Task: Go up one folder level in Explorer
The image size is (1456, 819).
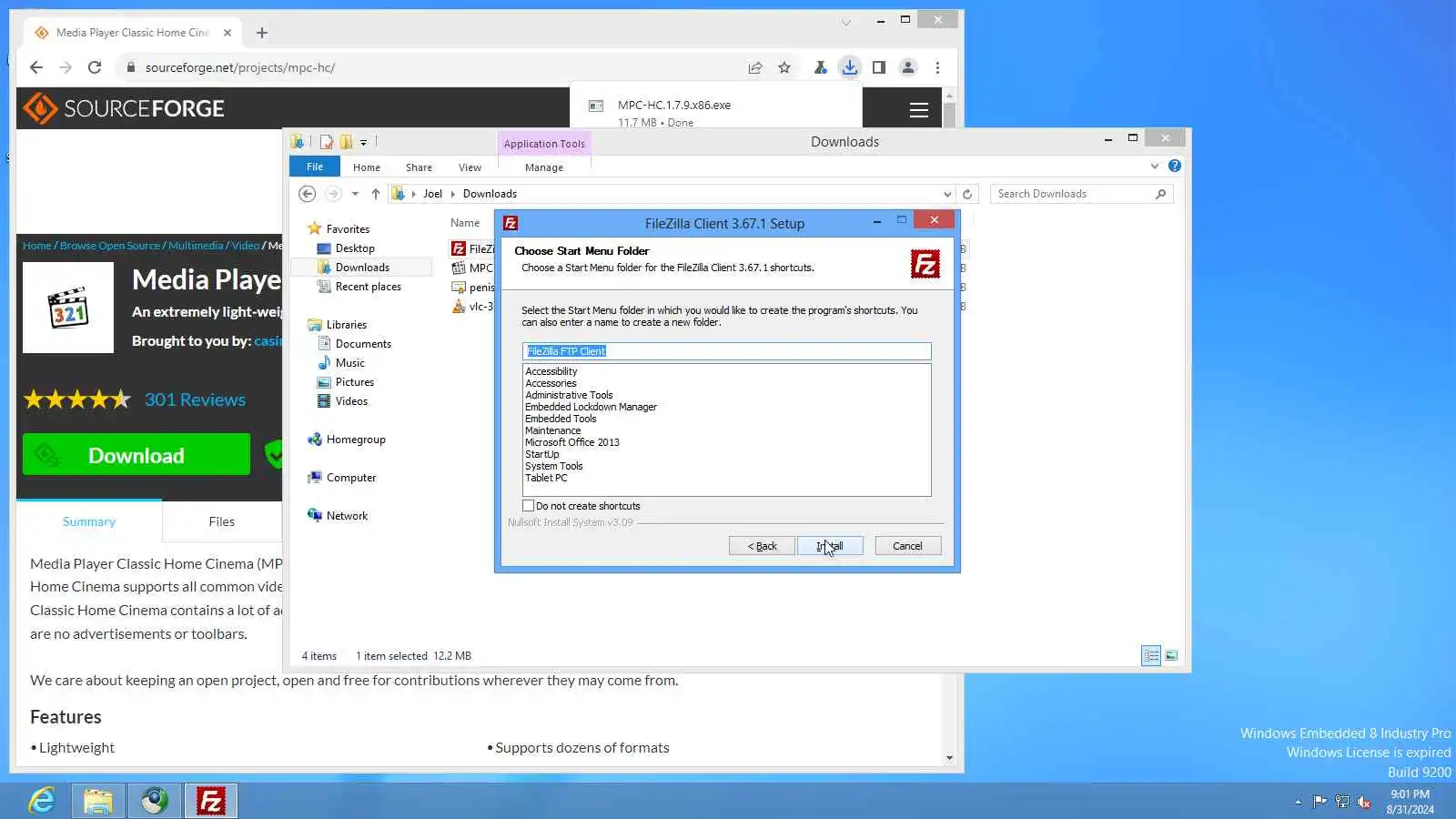Action: click(375, 194)
